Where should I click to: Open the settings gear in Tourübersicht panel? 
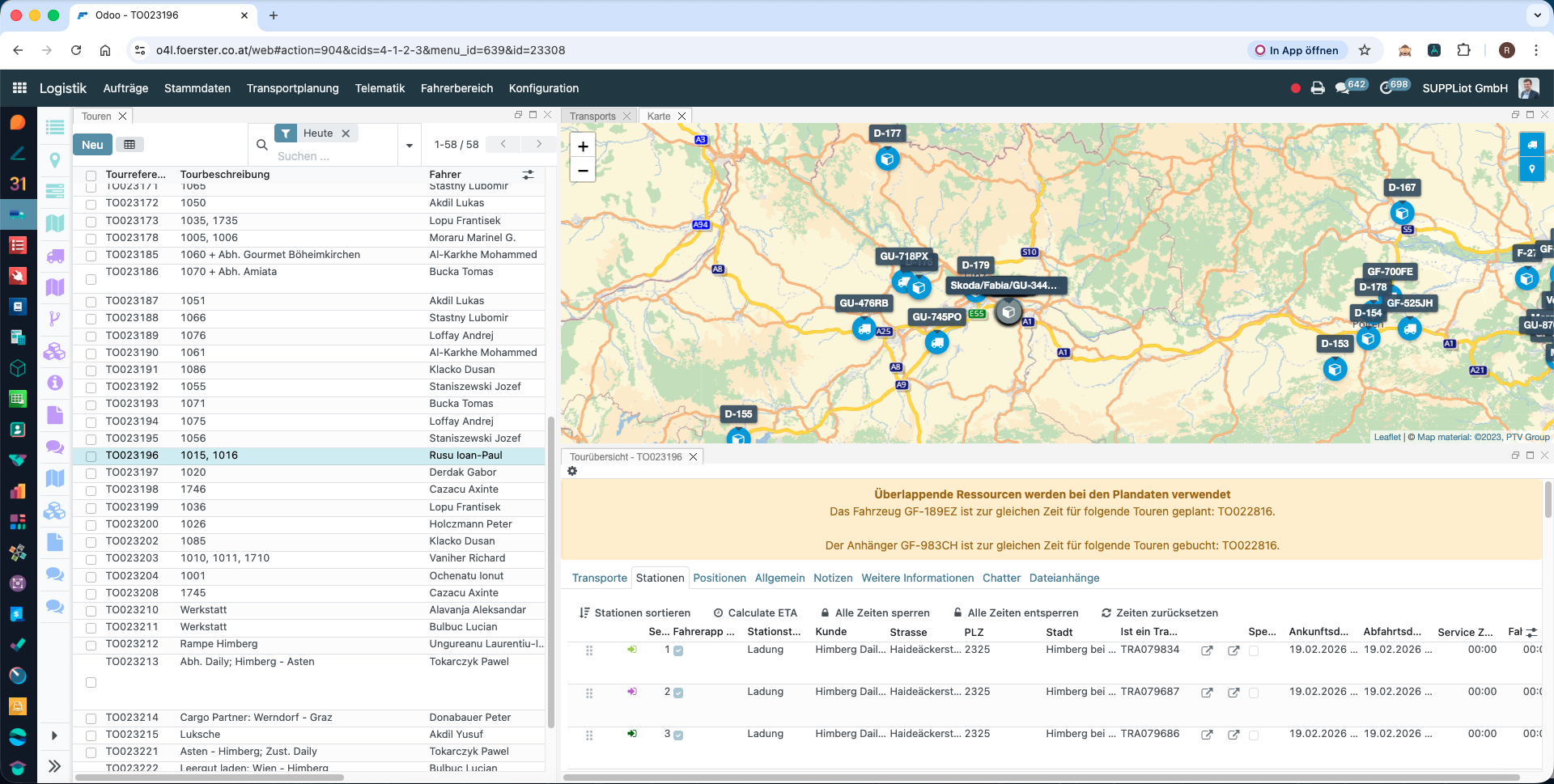pos(572,471)
